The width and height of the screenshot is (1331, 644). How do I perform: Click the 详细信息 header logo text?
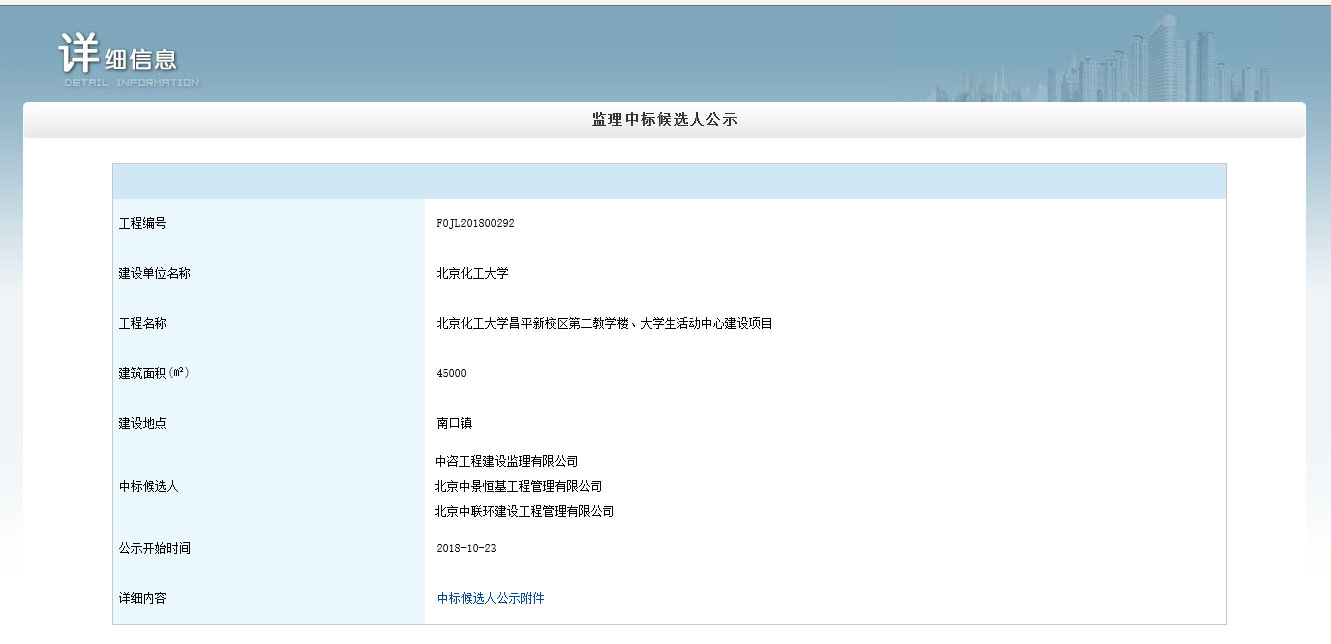click(120, 54)
